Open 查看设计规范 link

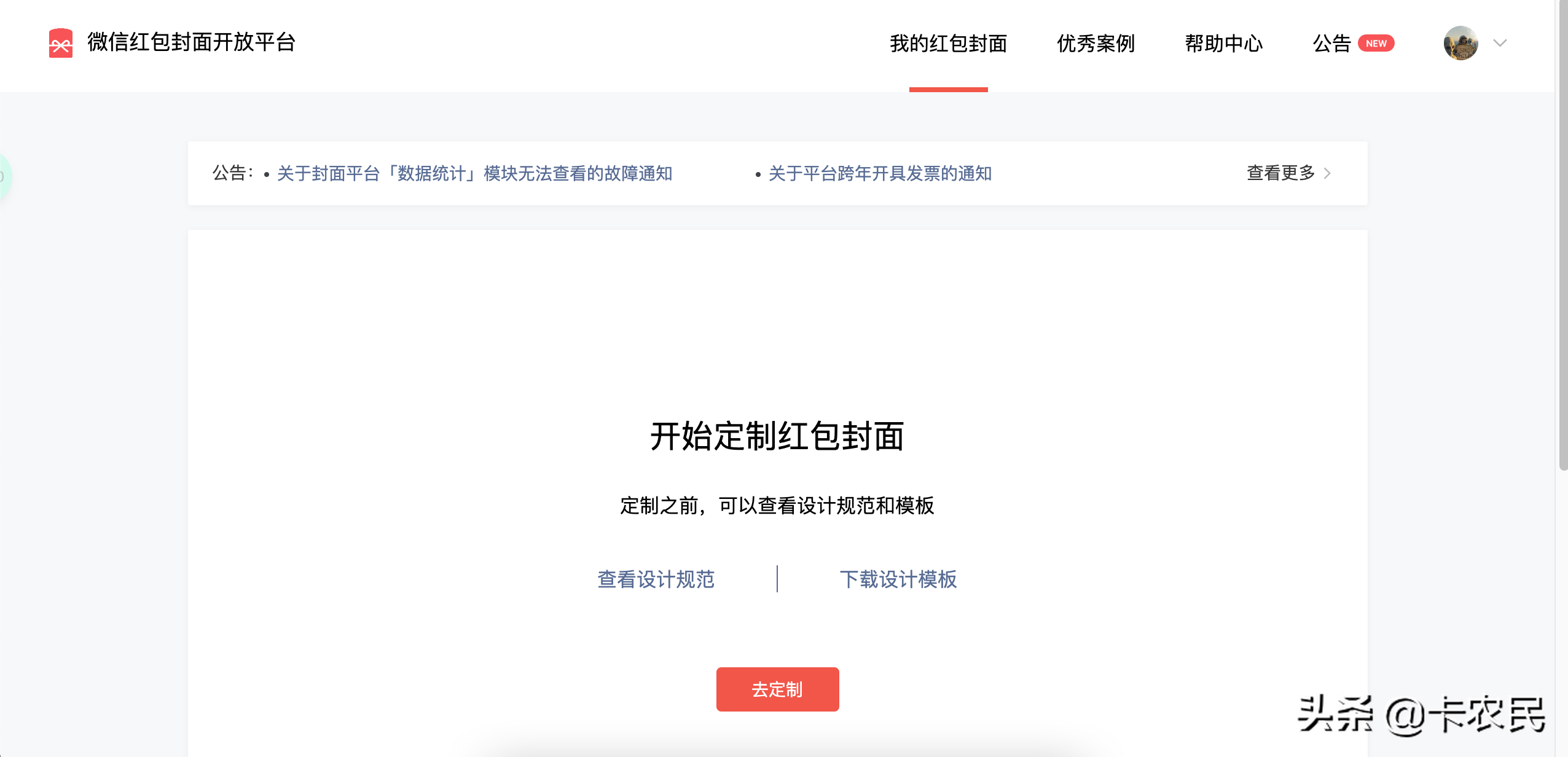656,579
